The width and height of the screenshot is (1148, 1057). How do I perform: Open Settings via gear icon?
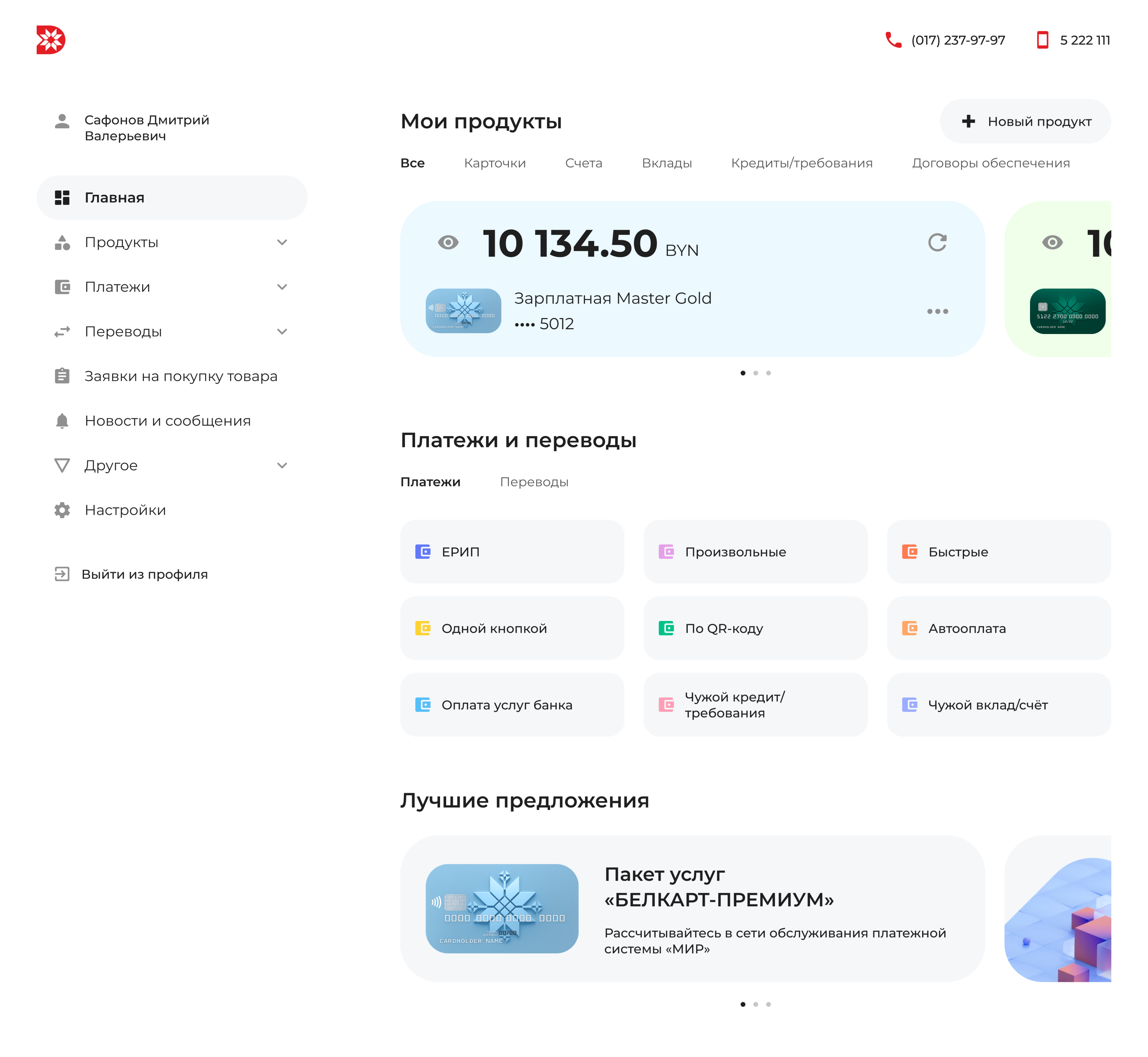(62, 510)
